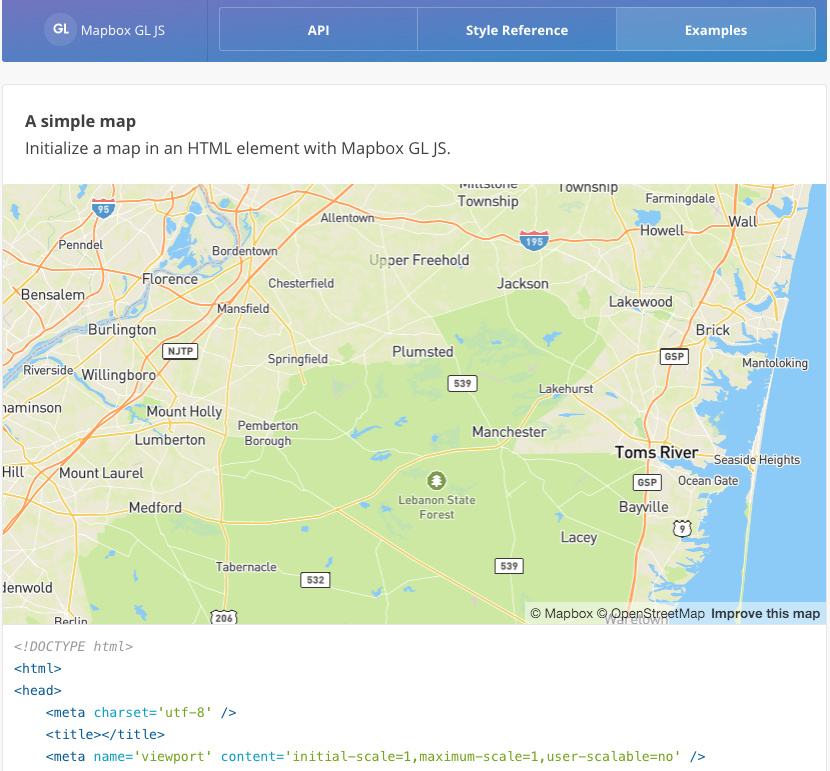This screenshot has height=771, width=830.
Task: Select the Examples tab
Action: pos(716,30)
